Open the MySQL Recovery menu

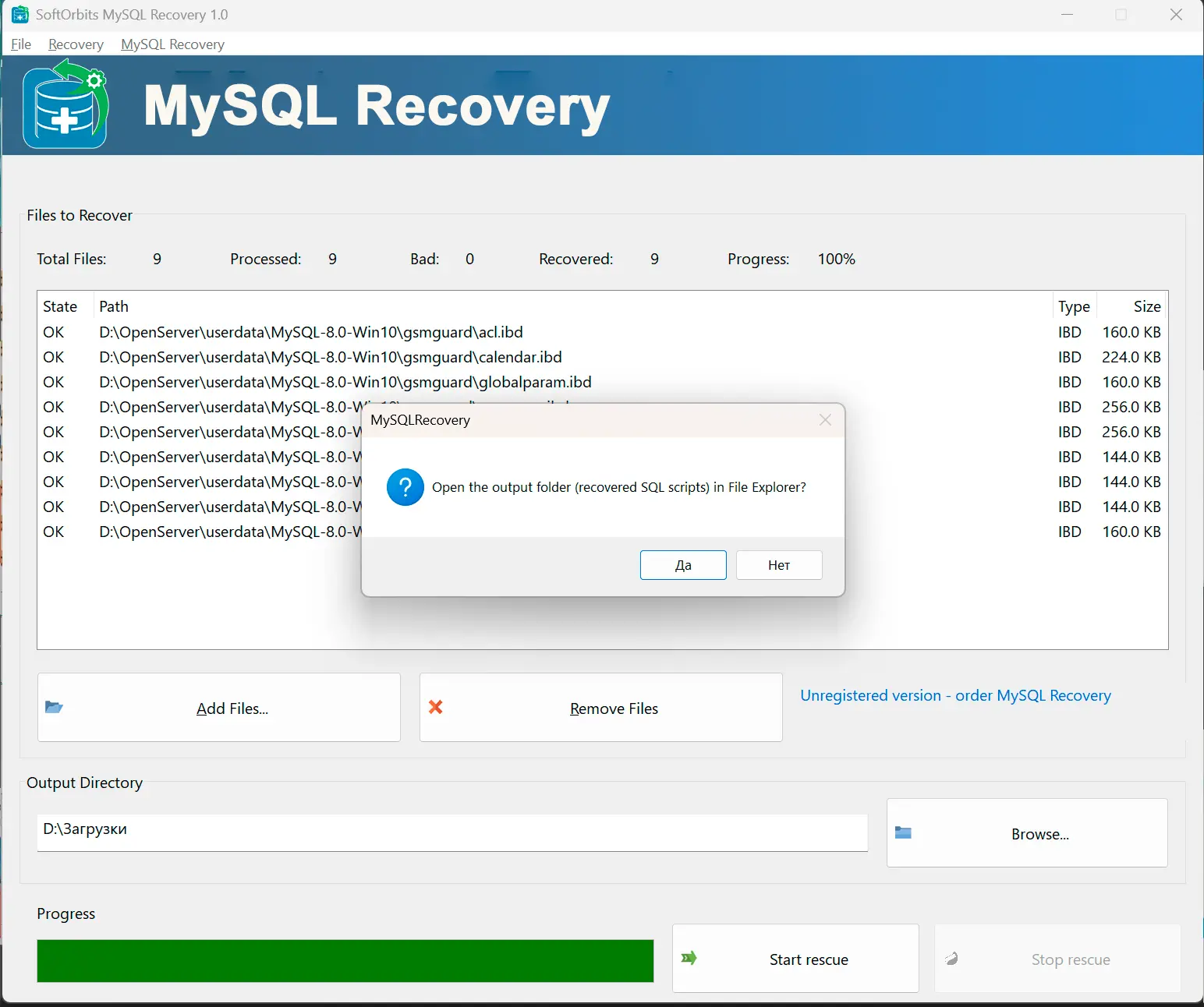point(172,44)
